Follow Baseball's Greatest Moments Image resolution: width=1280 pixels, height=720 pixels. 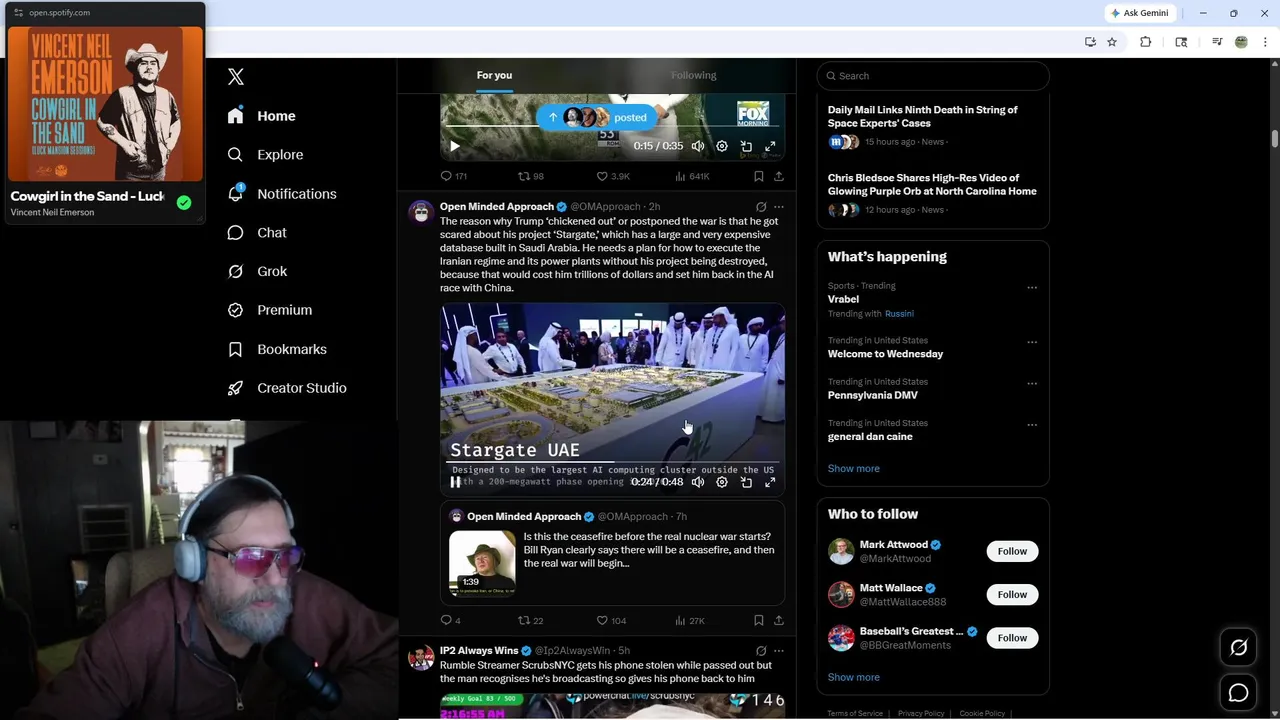[x=1012, y=638]
